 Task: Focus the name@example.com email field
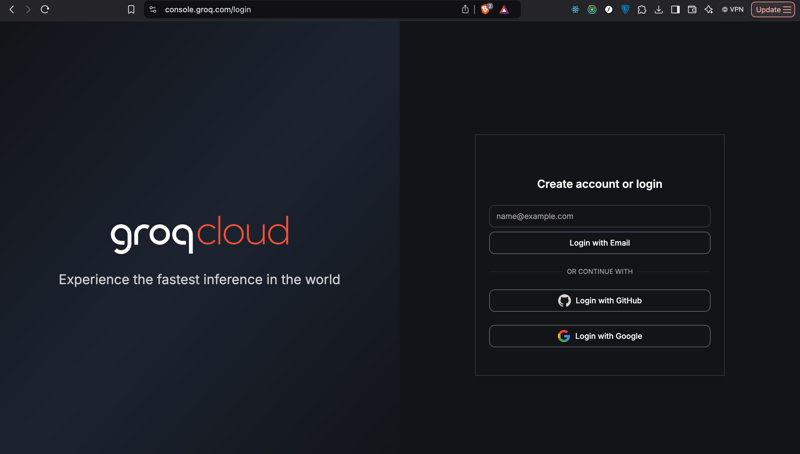pyautogui.click(x=599, y=216)
